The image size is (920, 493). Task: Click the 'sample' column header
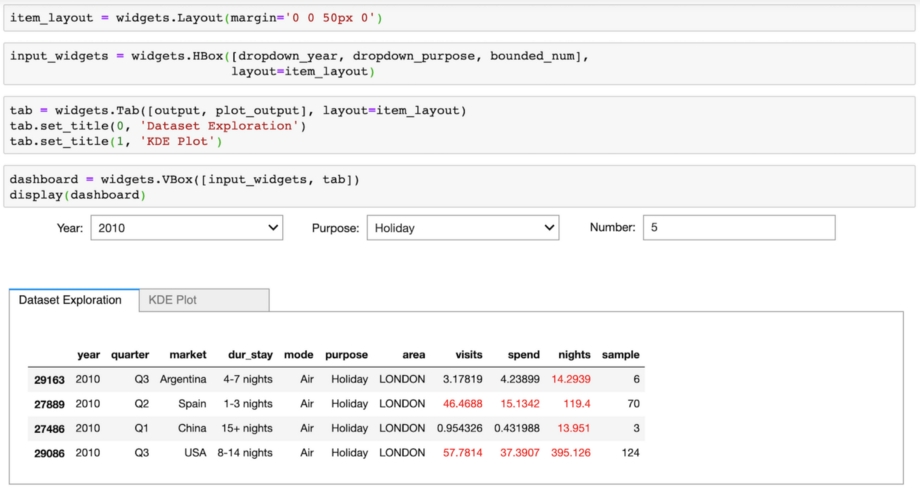click(620, 354)
